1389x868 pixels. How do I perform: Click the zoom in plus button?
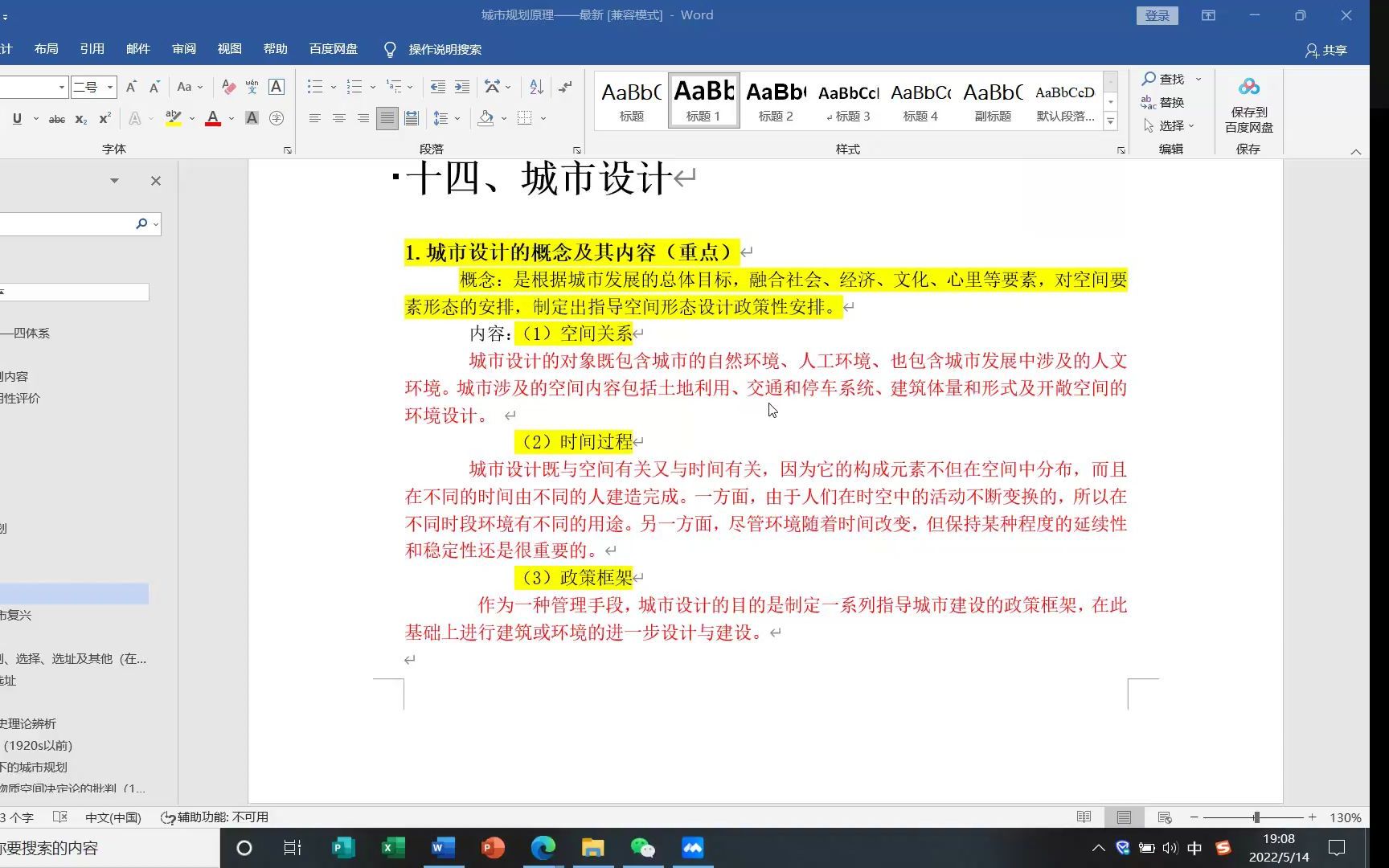point(1313,817)
